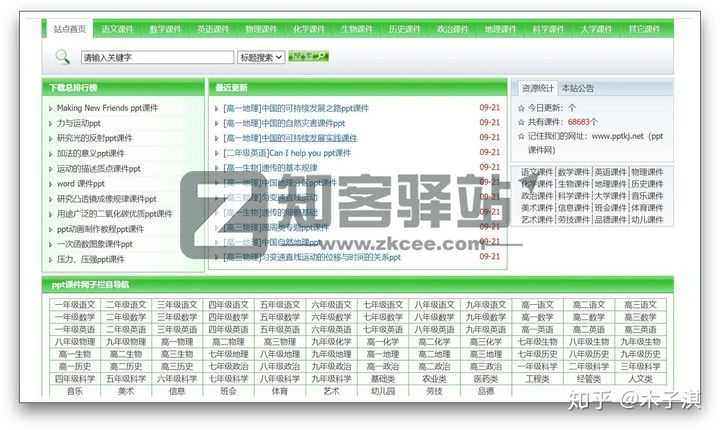Select 一年级语文 in the category table
Viewport: 720px width, 430px height.
(x=75, y=305)
